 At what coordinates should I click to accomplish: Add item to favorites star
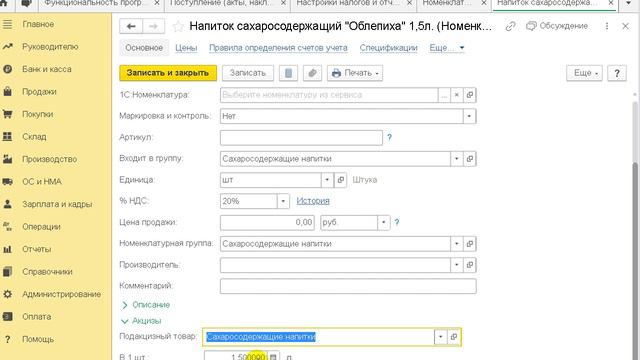[x=178, y=27]
